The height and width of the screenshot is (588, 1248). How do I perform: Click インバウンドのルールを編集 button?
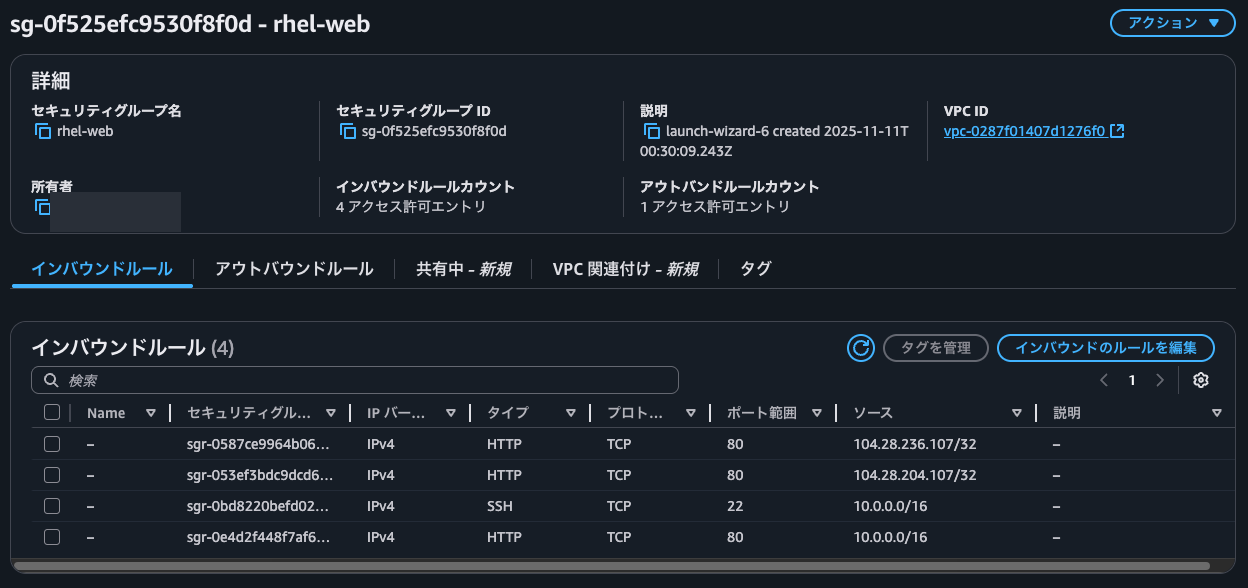1105,348
